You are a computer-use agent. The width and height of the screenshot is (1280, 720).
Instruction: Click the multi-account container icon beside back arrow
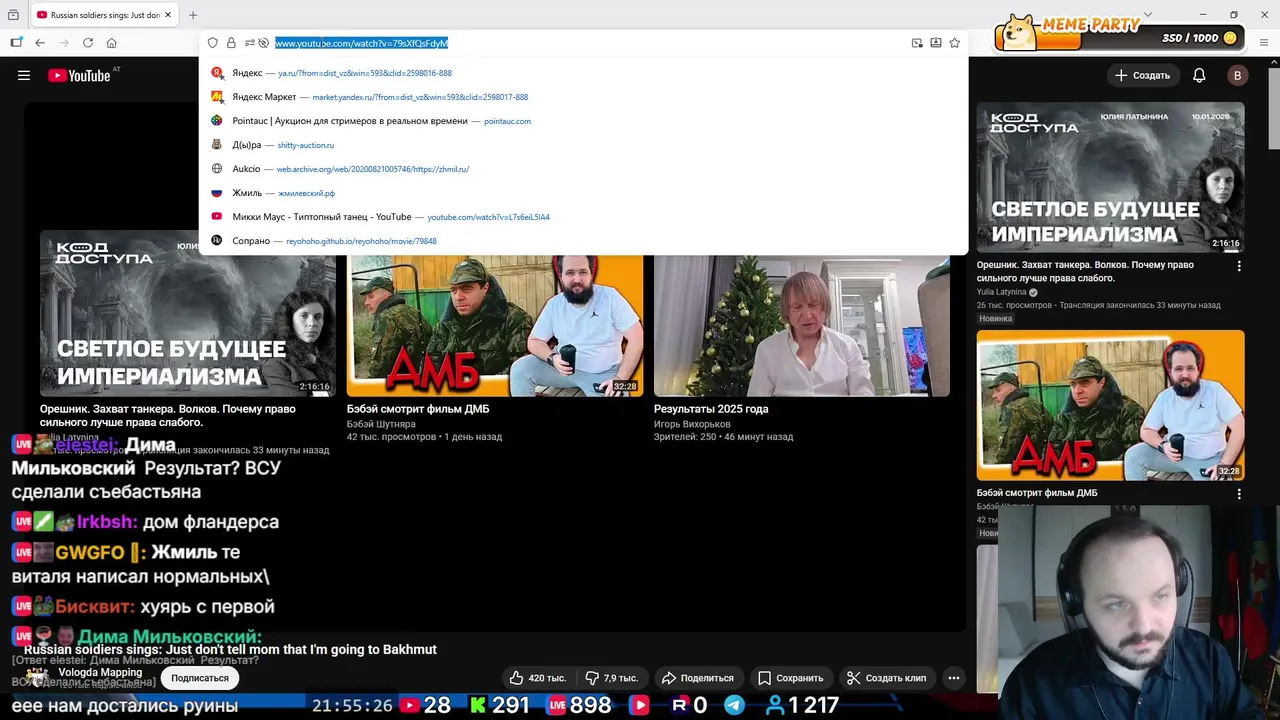click(16, 43)
